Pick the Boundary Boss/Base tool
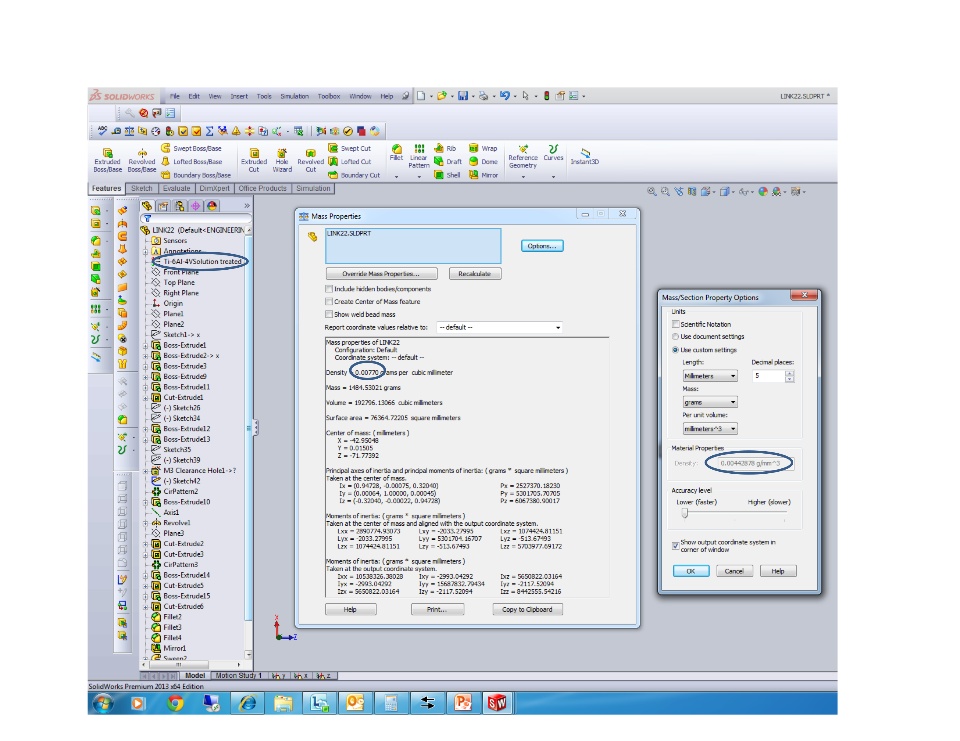Viewport: 960px width, 741px height. (x=196, y=175)
